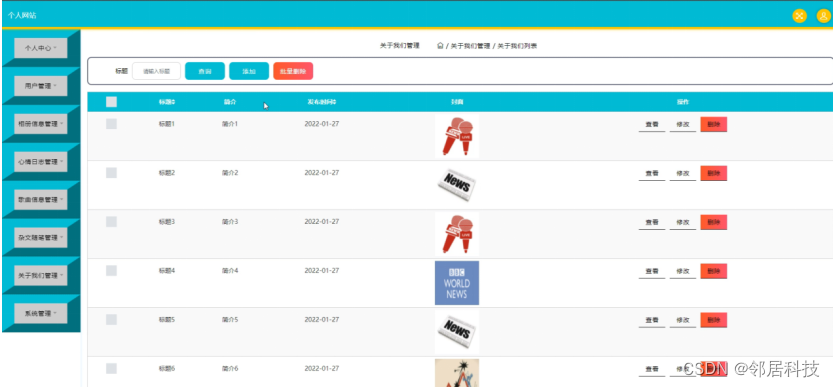Check the checkbox for row 标题1
Viewport: 835px width, 387px height.
111,124
